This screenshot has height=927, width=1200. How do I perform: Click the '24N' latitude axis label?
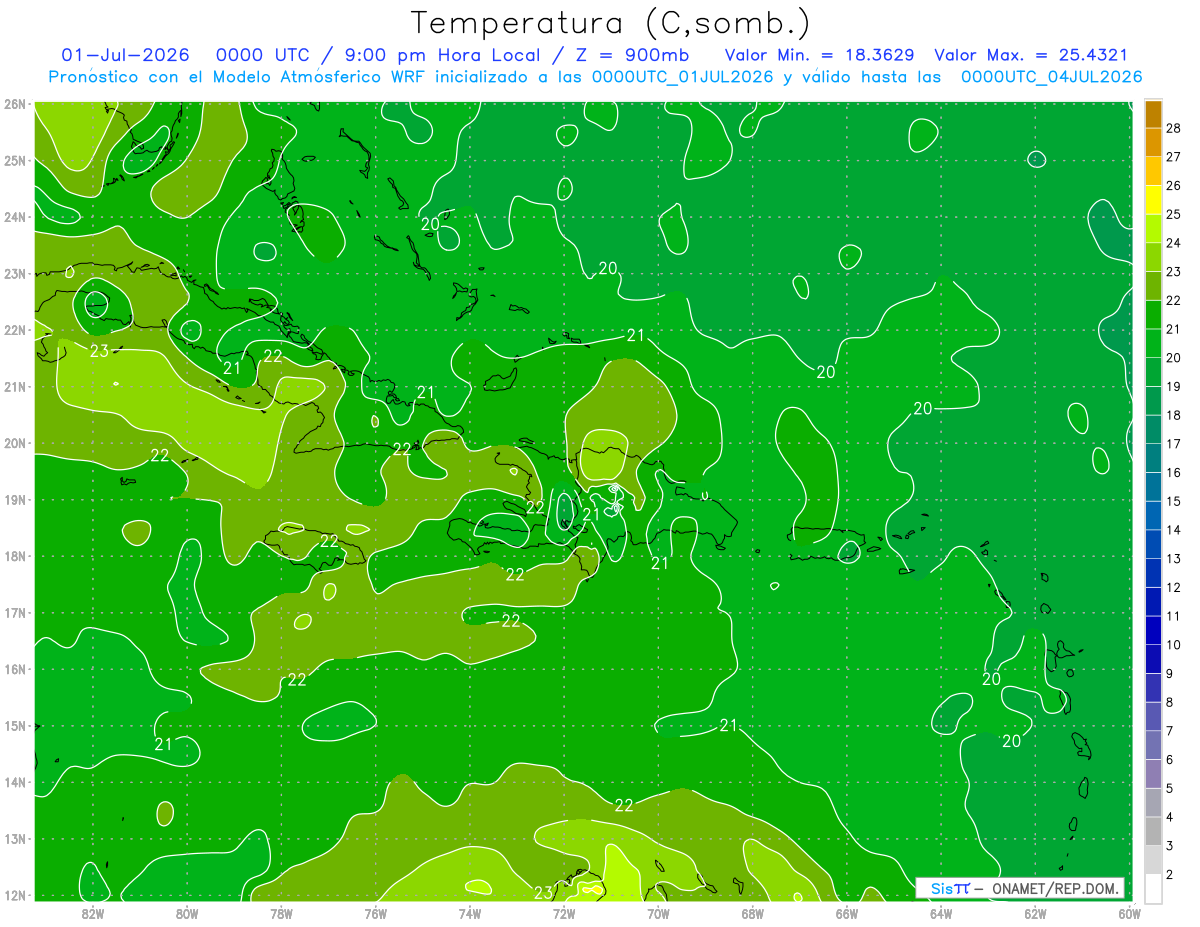[x=14, y=217]
